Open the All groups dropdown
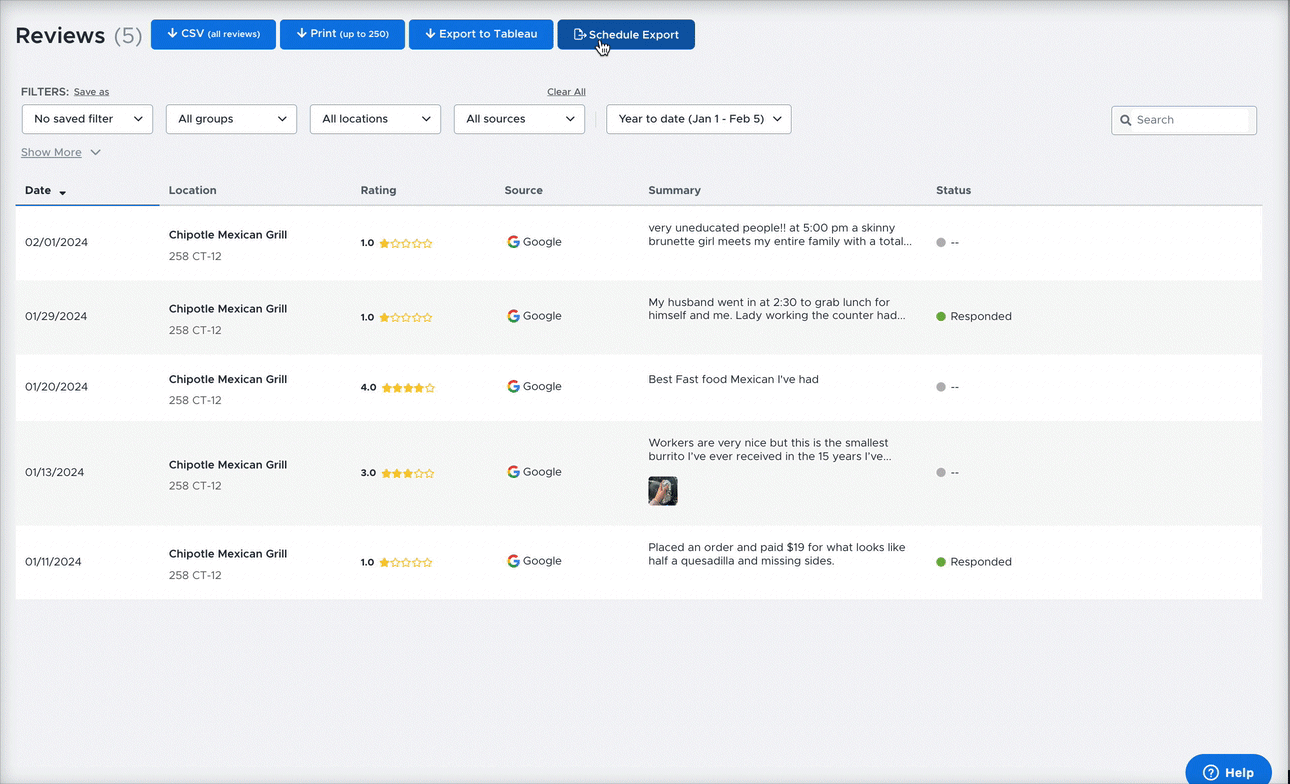 point(231,119)
